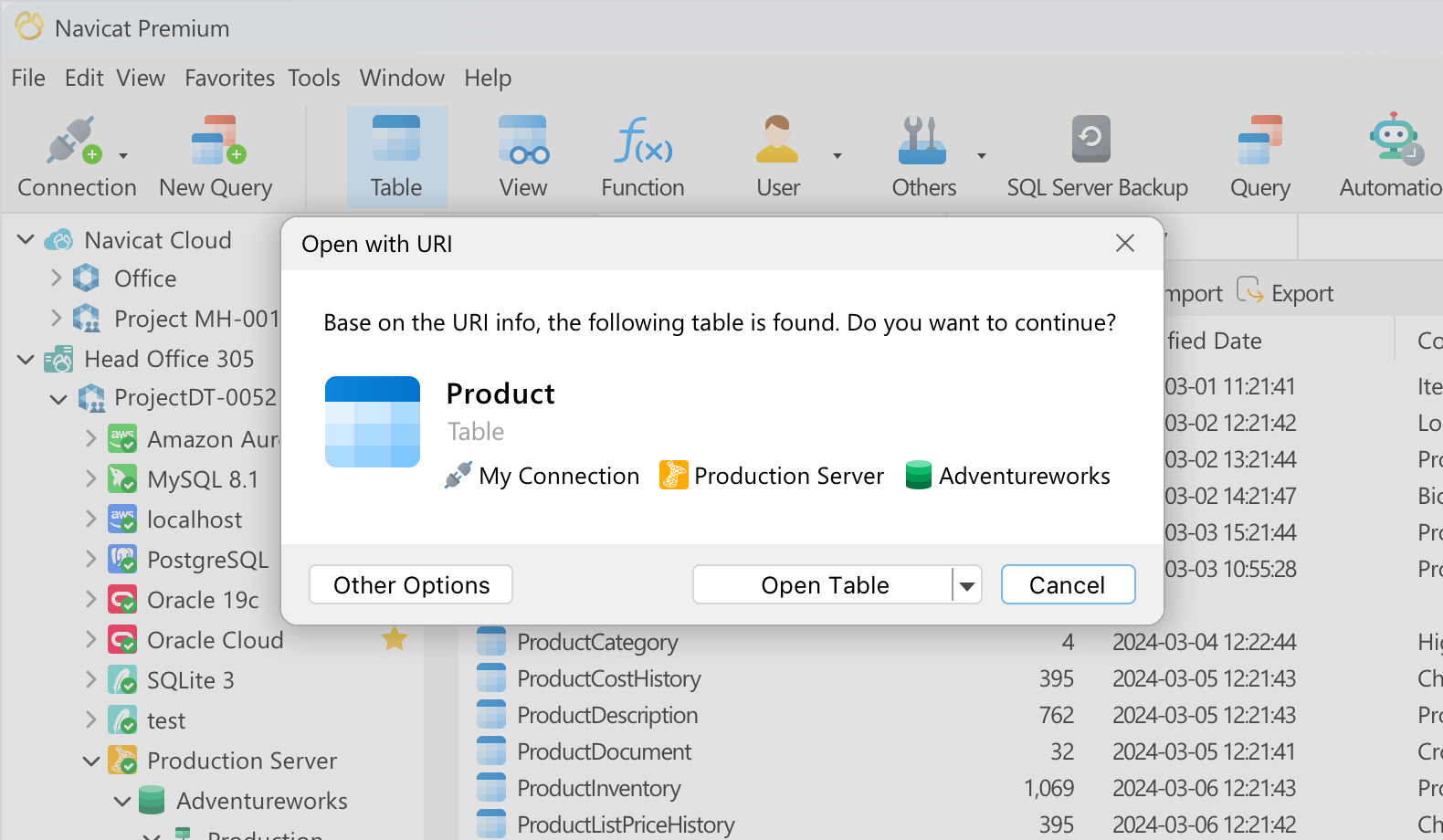Close the Open with URI dialog
The width and height of the screenshot is (1443, 840).
tap(1124, 243)
